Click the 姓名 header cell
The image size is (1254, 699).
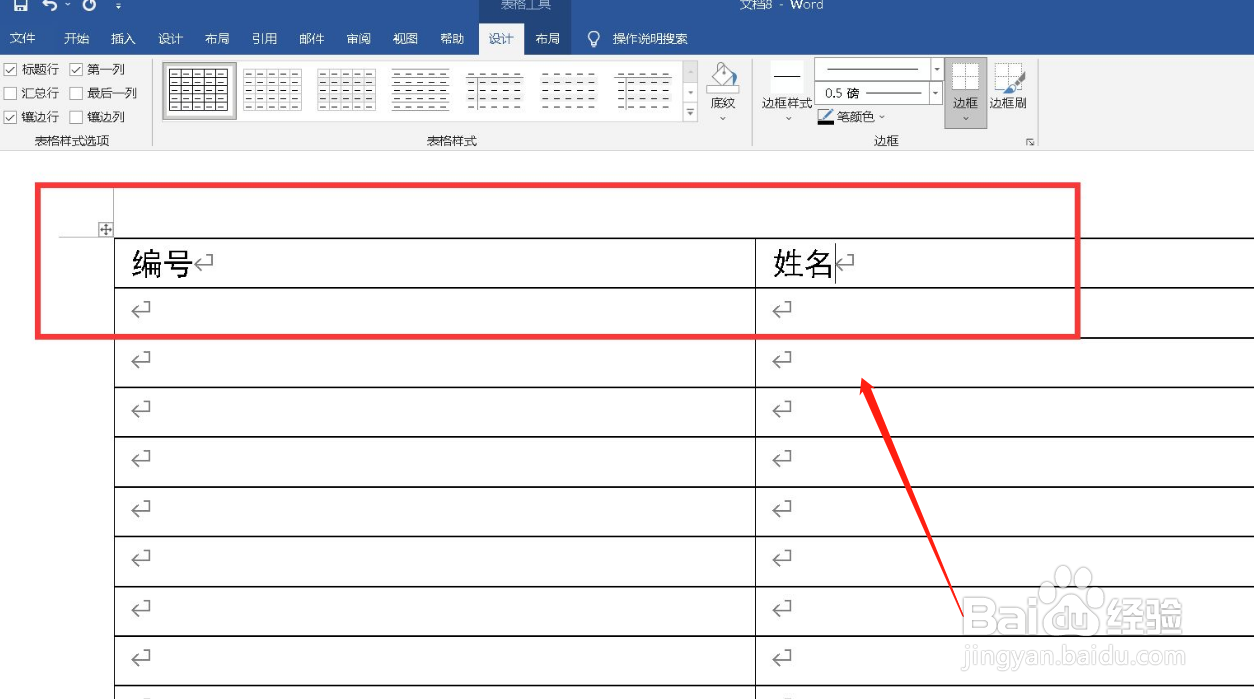tap(1005, 263)
